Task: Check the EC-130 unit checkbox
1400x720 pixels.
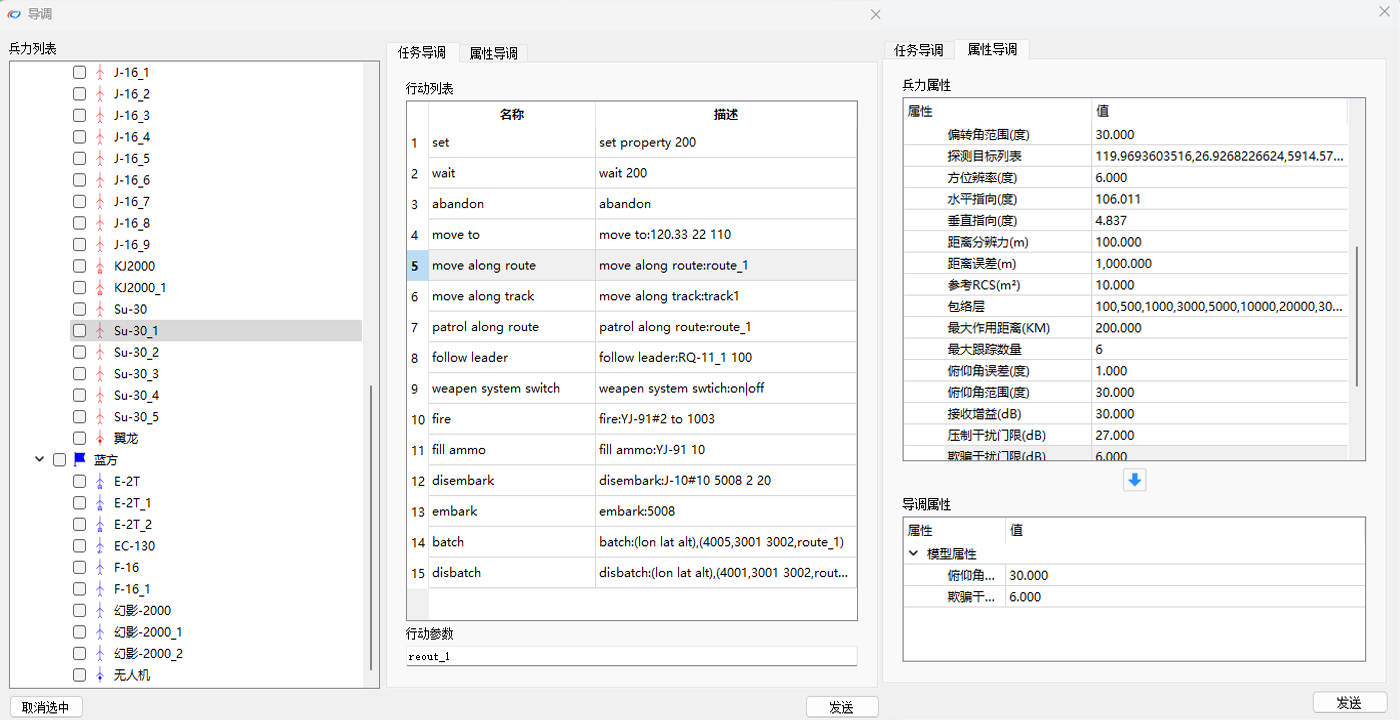Action: pyautogui.click(x=79, y=547)
